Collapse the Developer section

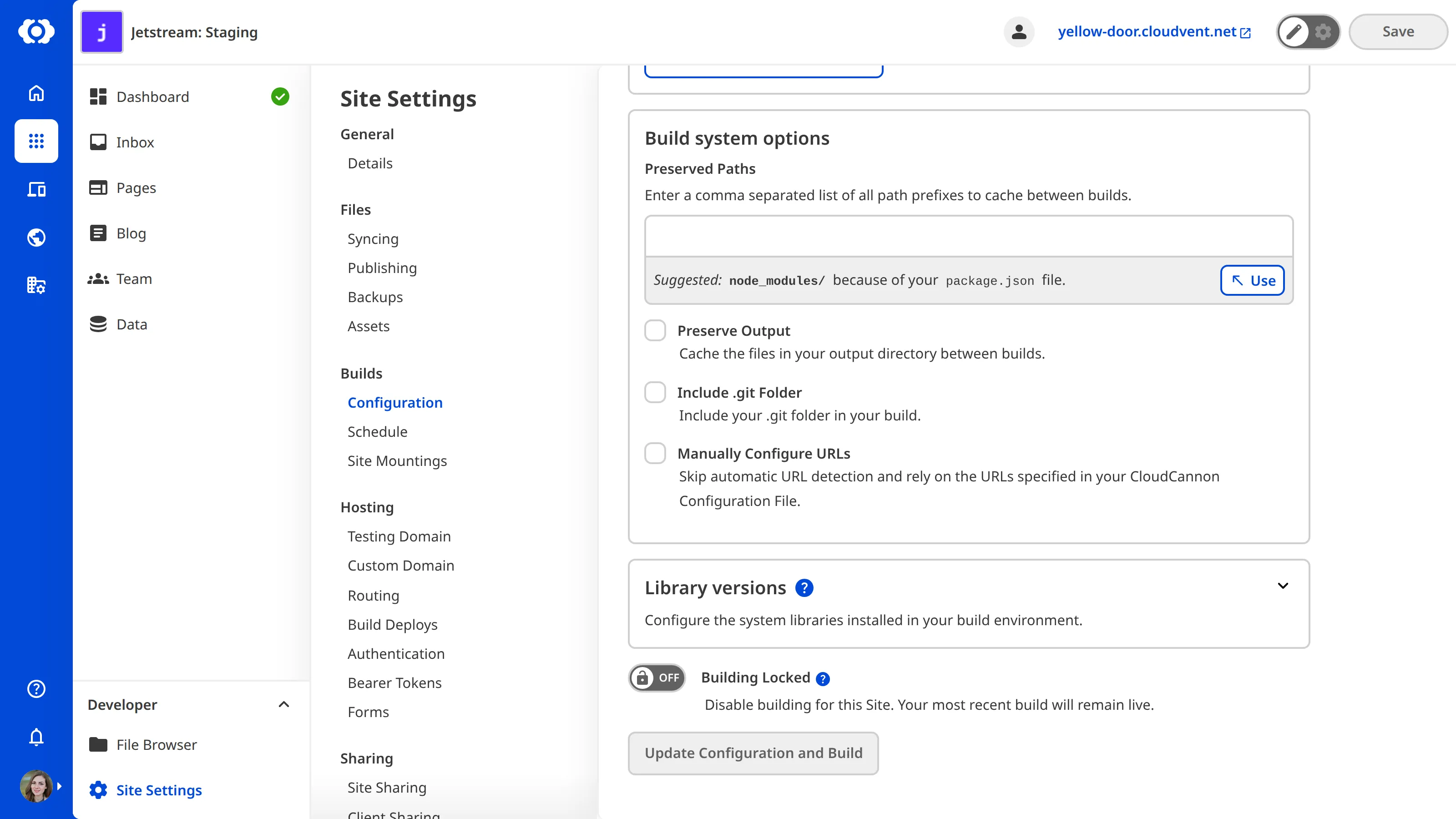pyautogui.click(x=284, y=704)
